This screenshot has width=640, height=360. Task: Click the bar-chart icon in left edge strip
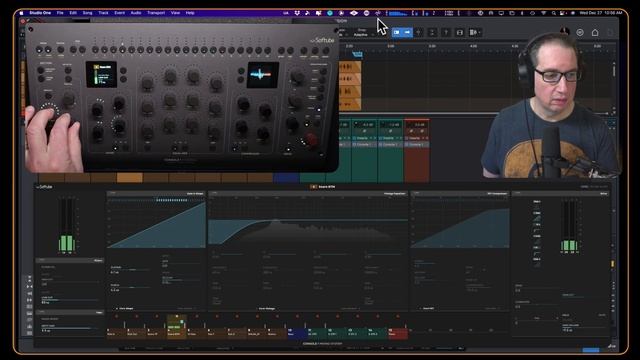29,326
